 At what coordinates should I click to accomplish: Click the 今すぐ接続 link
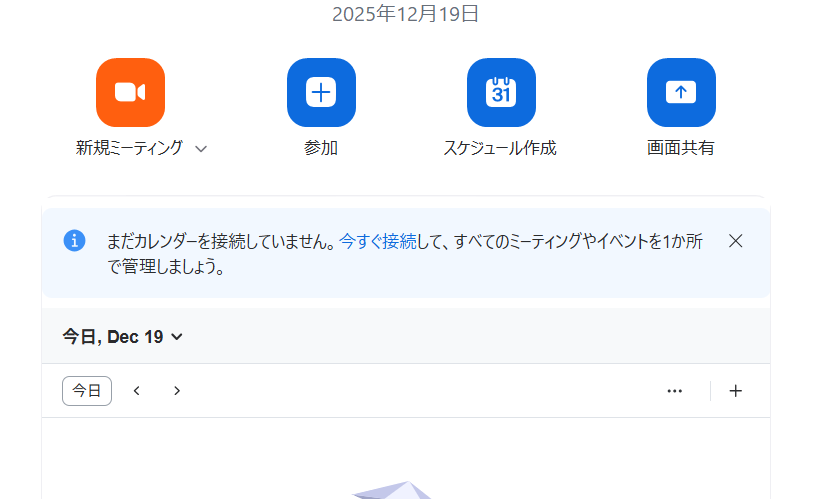point(378,242)
